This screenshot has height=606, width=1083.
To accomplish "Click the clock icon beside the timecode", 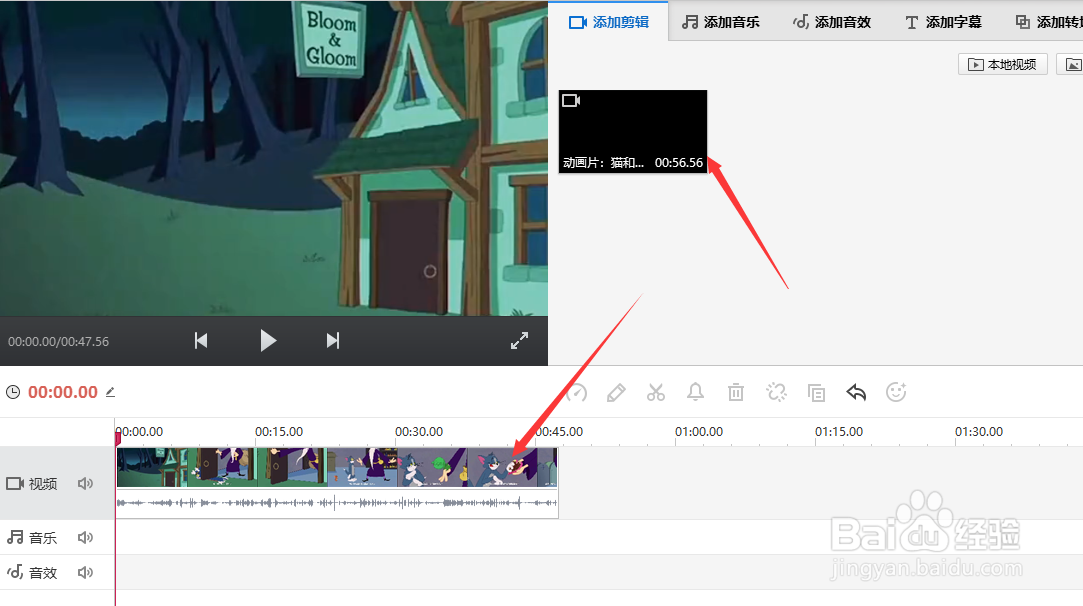I will 13,392.
